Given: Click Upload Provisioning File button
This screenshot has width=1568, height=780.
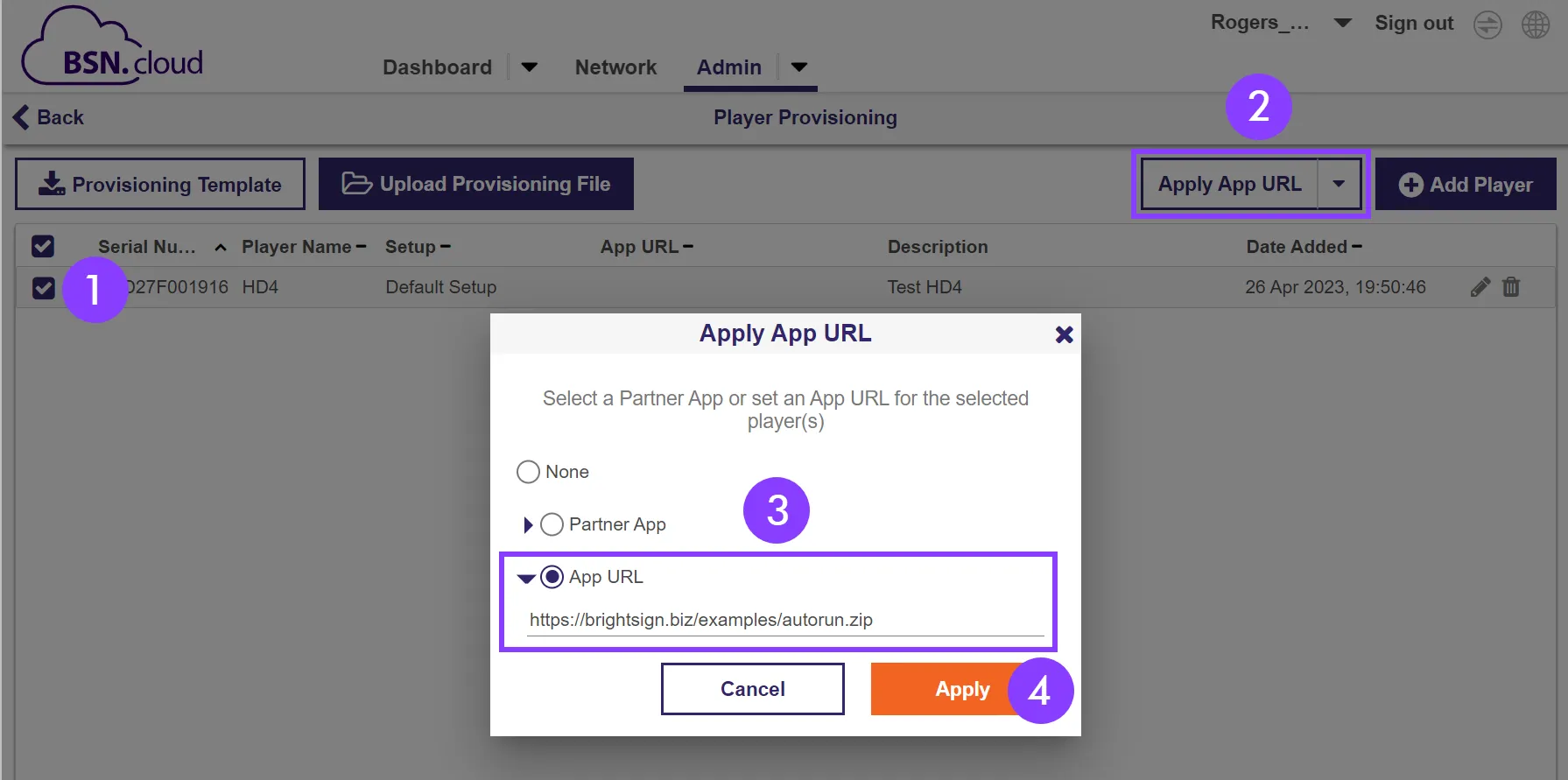Looking at the screenshot, I should [x=475, y=184].
